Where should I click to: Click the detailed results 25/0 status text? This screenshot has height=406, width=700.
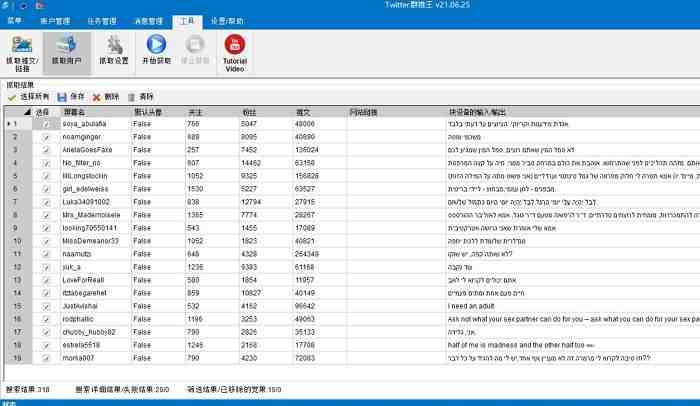pos(122,389)
